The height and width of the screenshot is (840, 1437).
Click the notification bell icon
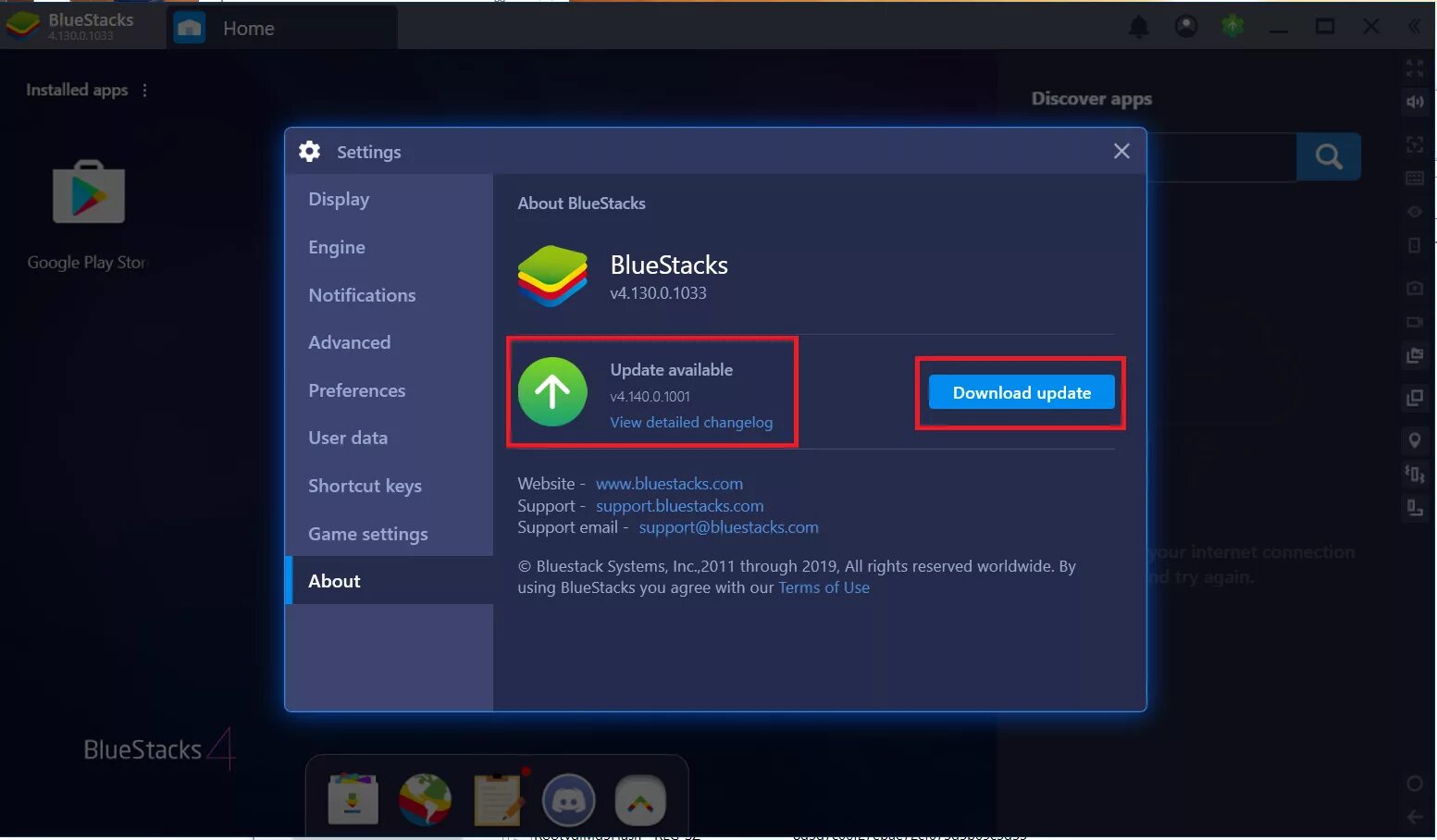click(1138, 27)
